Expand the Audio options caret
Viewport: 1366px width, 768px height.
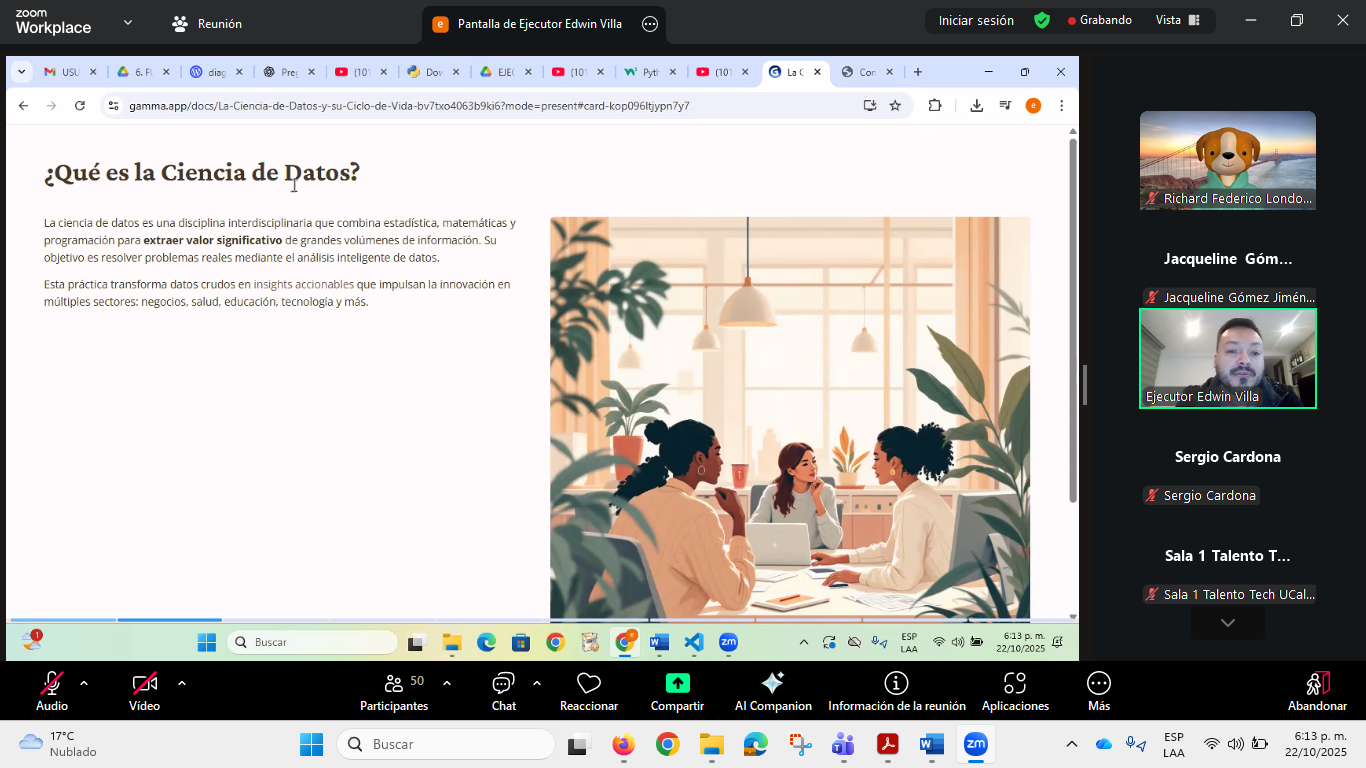pyautogui.click(x=84, y=683)
